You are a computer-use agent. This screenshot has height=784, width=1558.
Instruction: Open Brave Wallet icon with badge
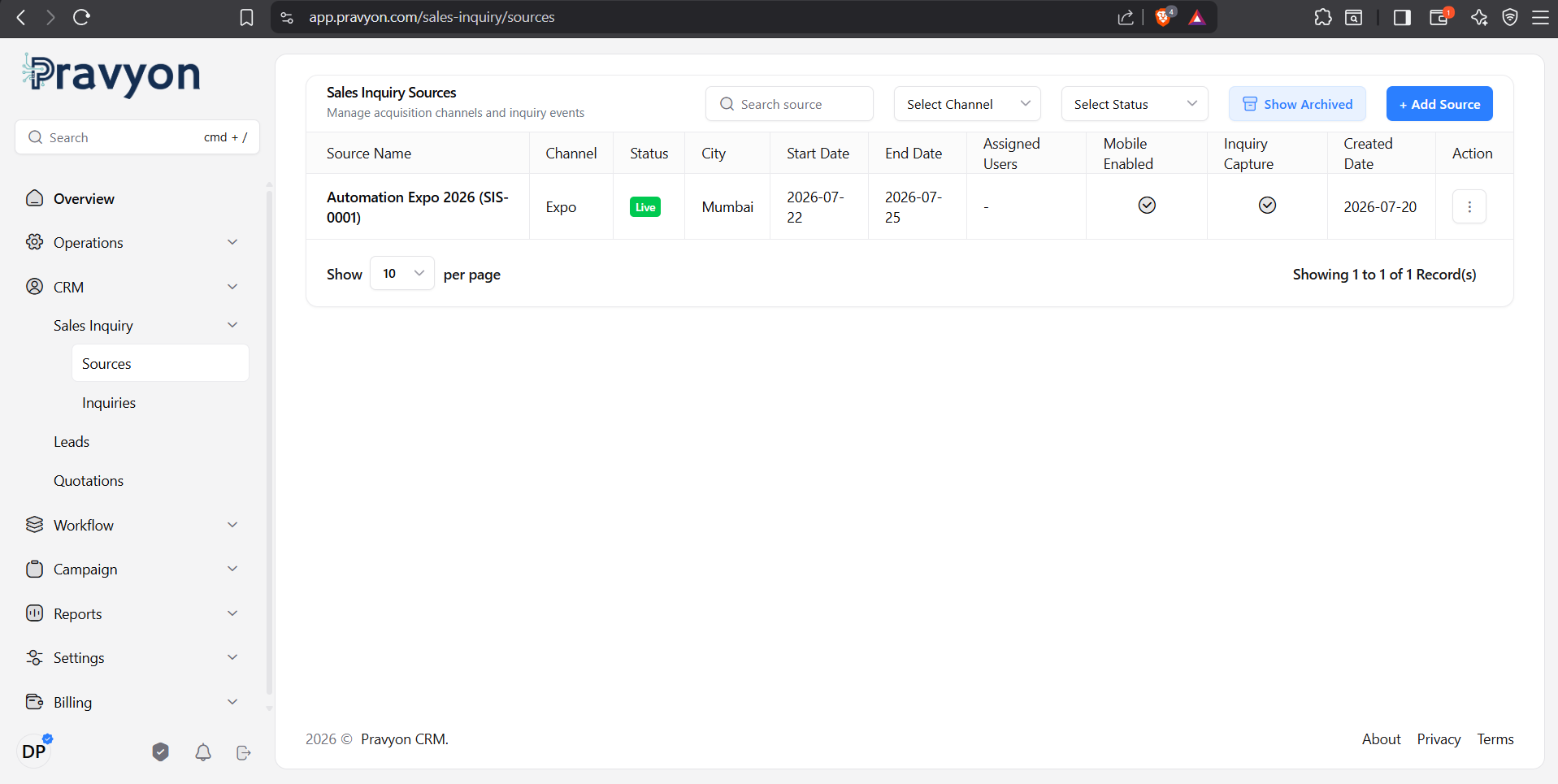pyautogui.click(x=1439, y=17)
